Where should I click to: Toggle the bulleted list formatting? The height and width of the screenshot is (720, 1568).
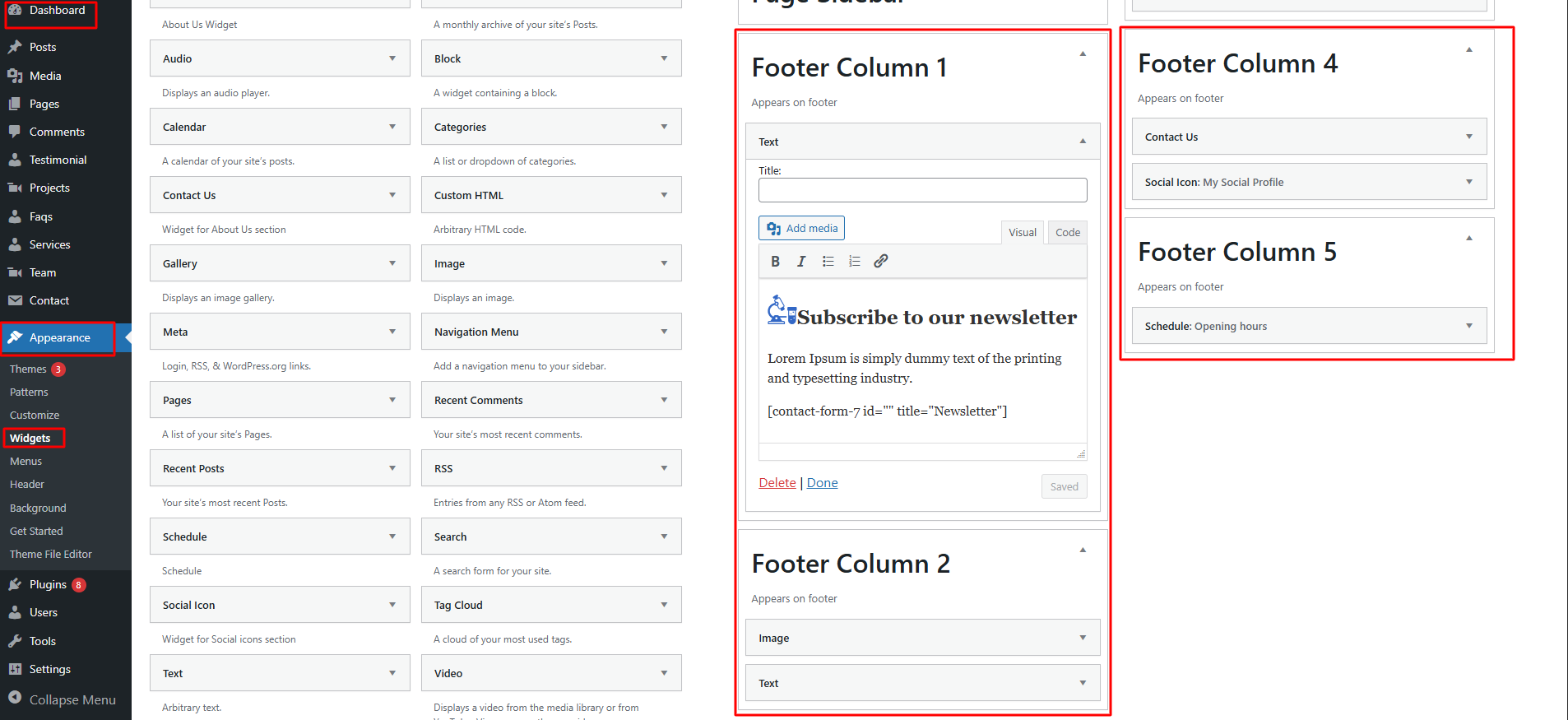[828, 261]
